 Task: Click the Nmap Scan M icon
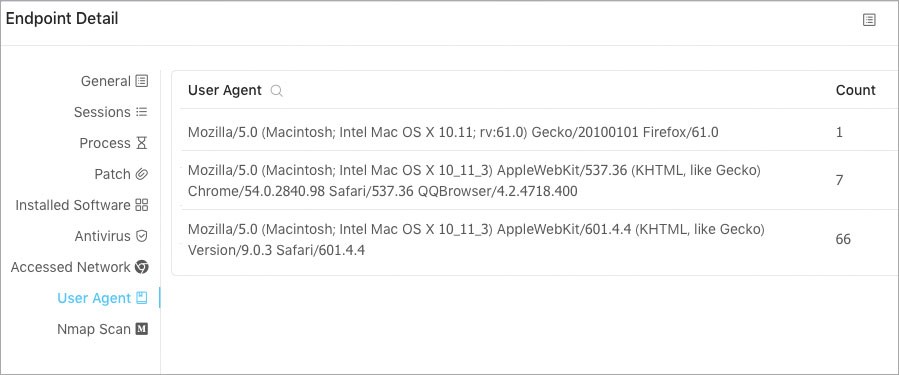(142, 329)
